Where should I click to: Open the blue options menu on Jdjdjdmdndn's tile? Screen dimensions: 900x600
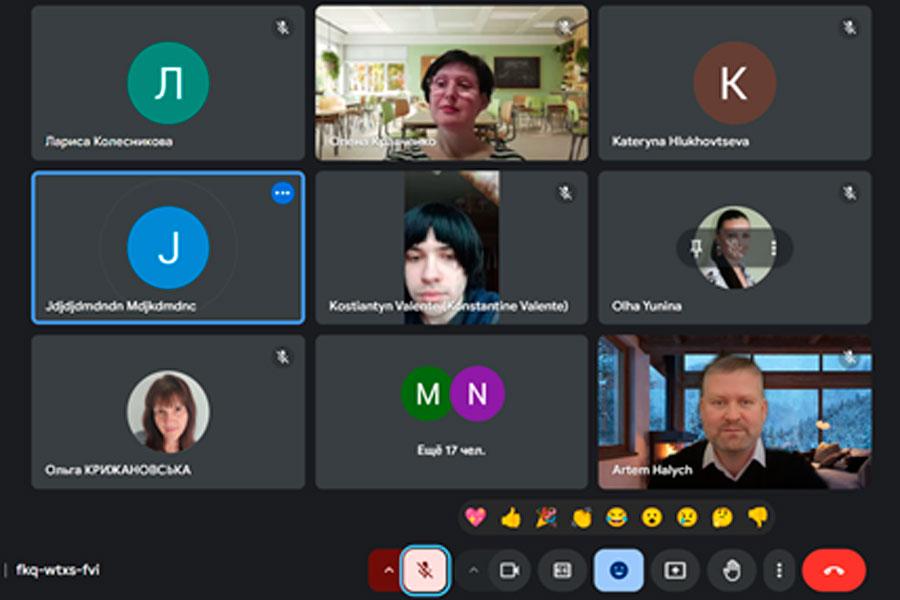[x=283, y=193]
